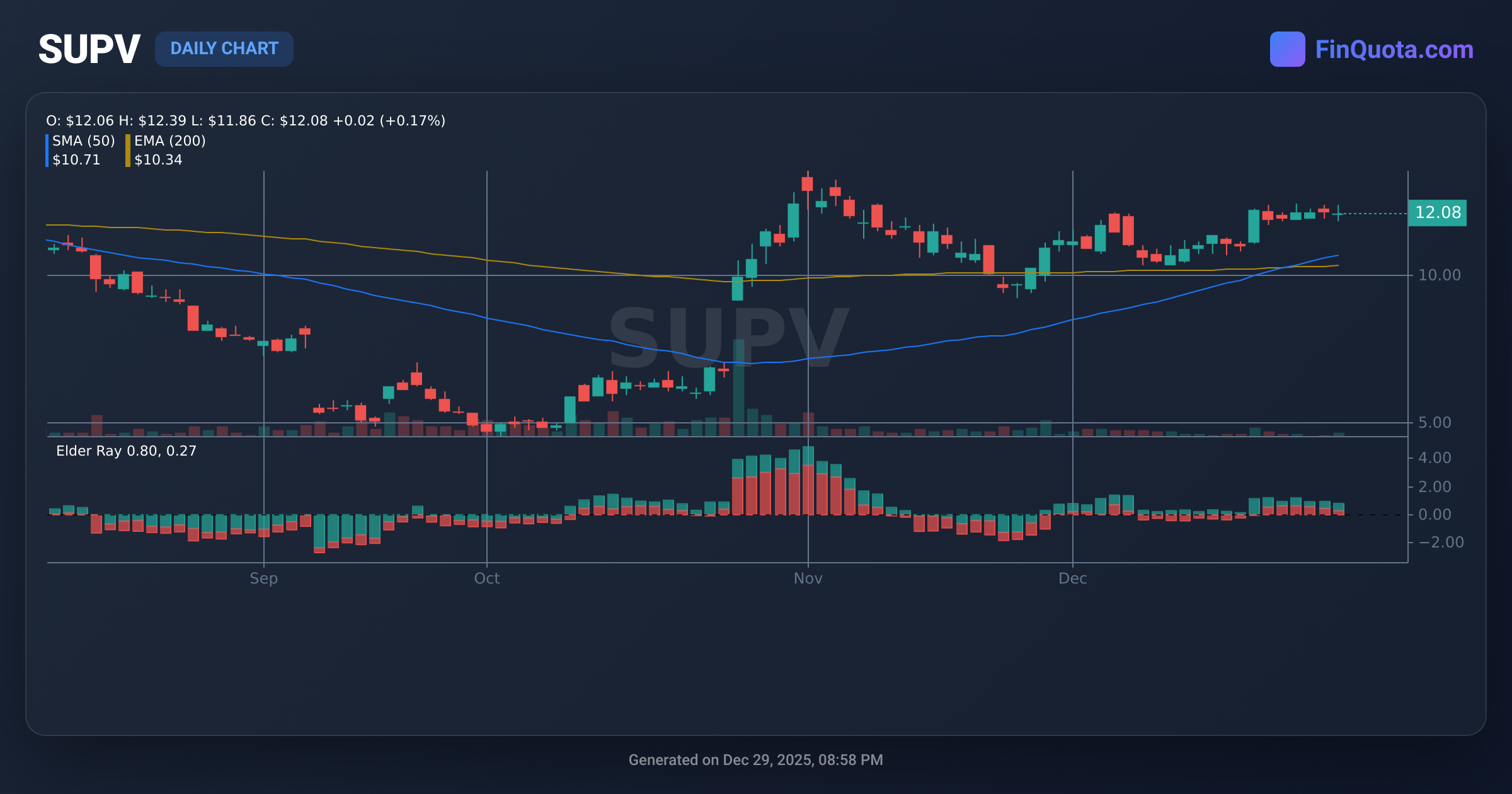The image size is (1512, 794).
Task: Click the Nov label on time axis
Action: pyautogui.click(x=808, y=578)
